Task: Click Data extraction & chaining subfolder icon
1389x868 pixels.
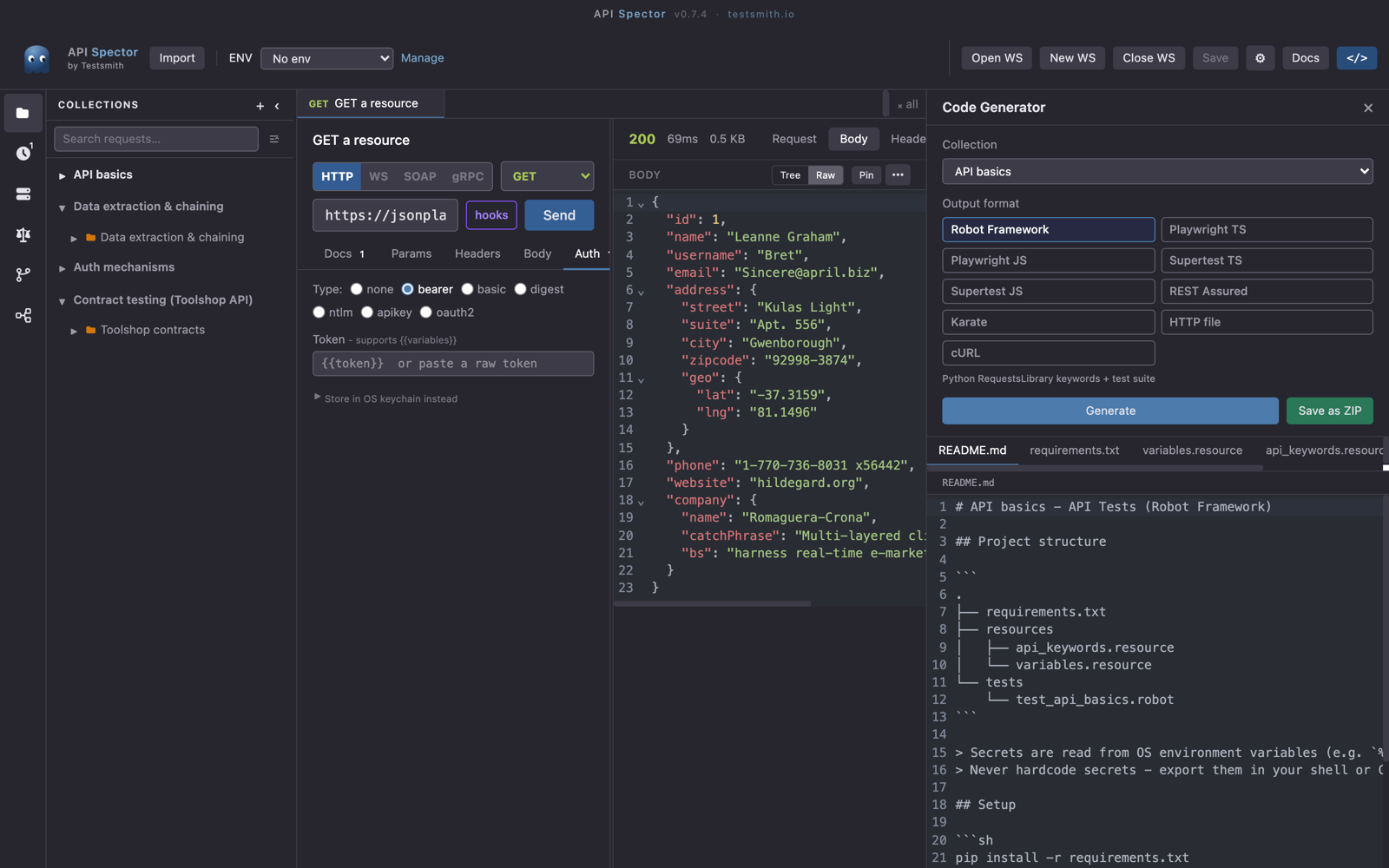Action: tap(90, 237)
